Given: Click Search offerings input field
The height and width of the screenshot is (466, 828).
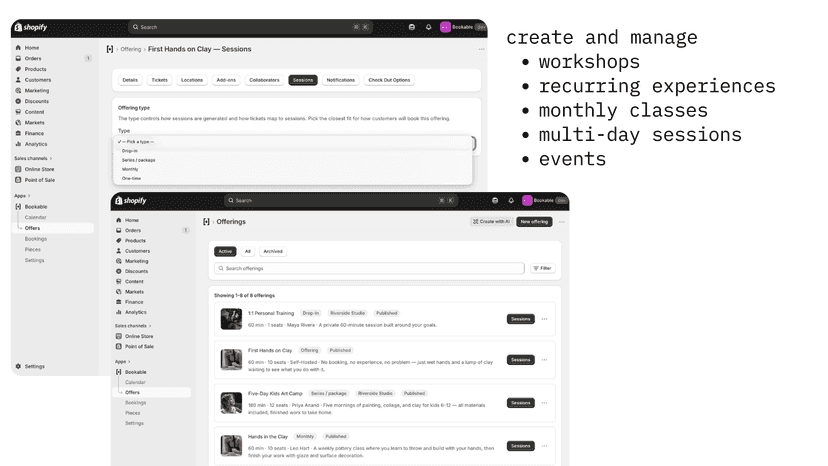Looking at the screenshot, I should click(369, 268).
